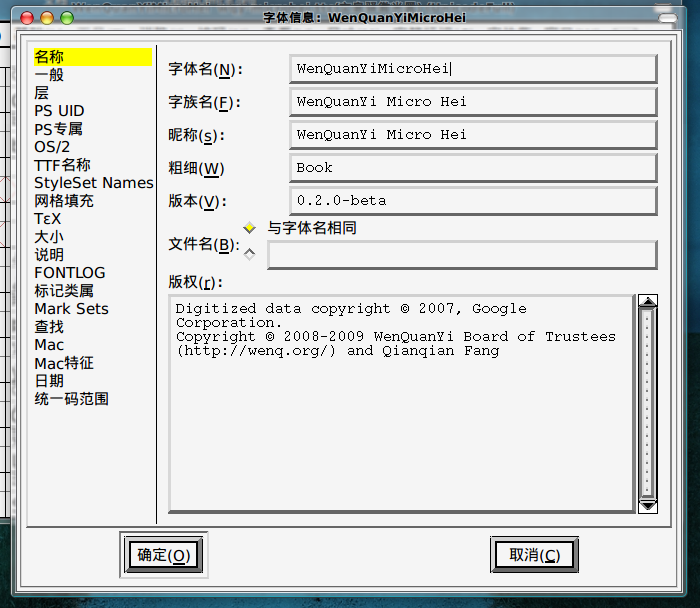Viewport: 700px width, 608px height.
Task: Edit the 粗细 field showing Book
Action: [x=473, y=168]
